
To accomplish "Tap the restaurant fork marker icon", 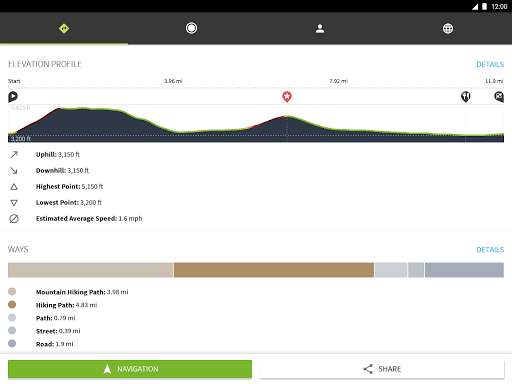I will coord(466,97).
